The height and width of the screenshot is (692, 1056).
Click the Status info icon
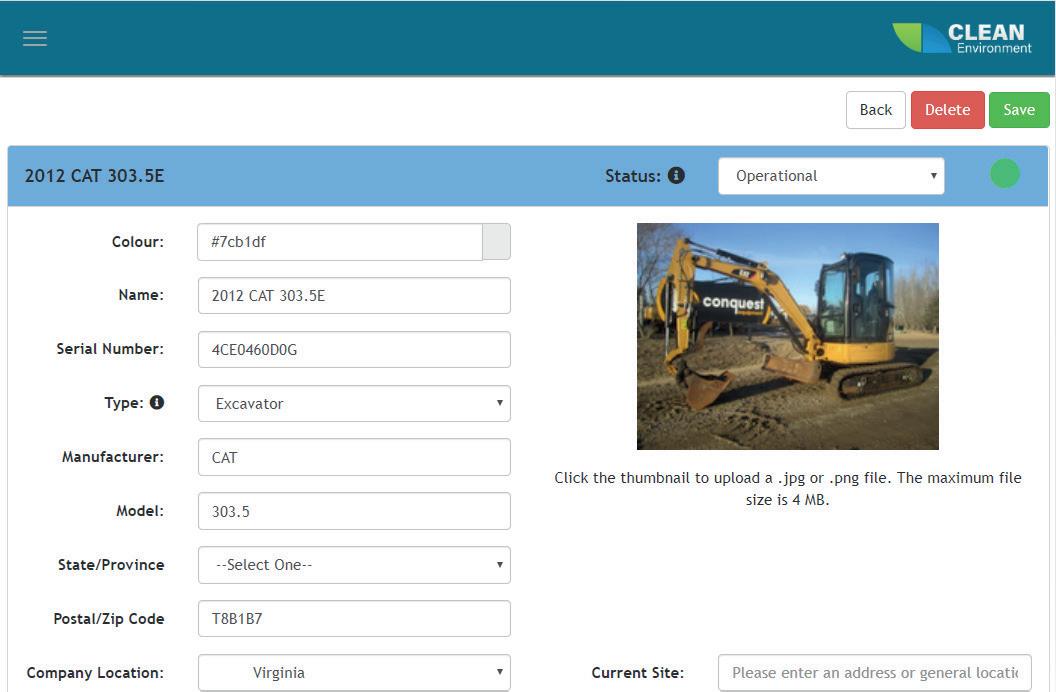[676, 176]
